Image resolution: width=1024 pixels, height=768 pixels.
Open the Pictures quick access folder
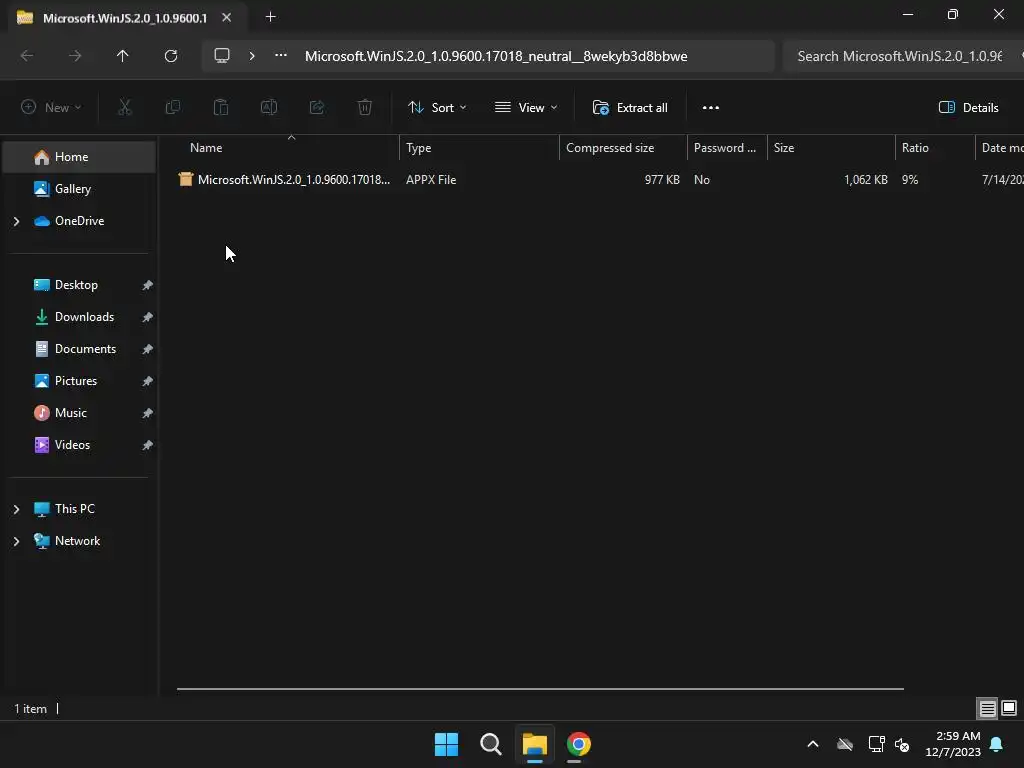coord(76,381)
